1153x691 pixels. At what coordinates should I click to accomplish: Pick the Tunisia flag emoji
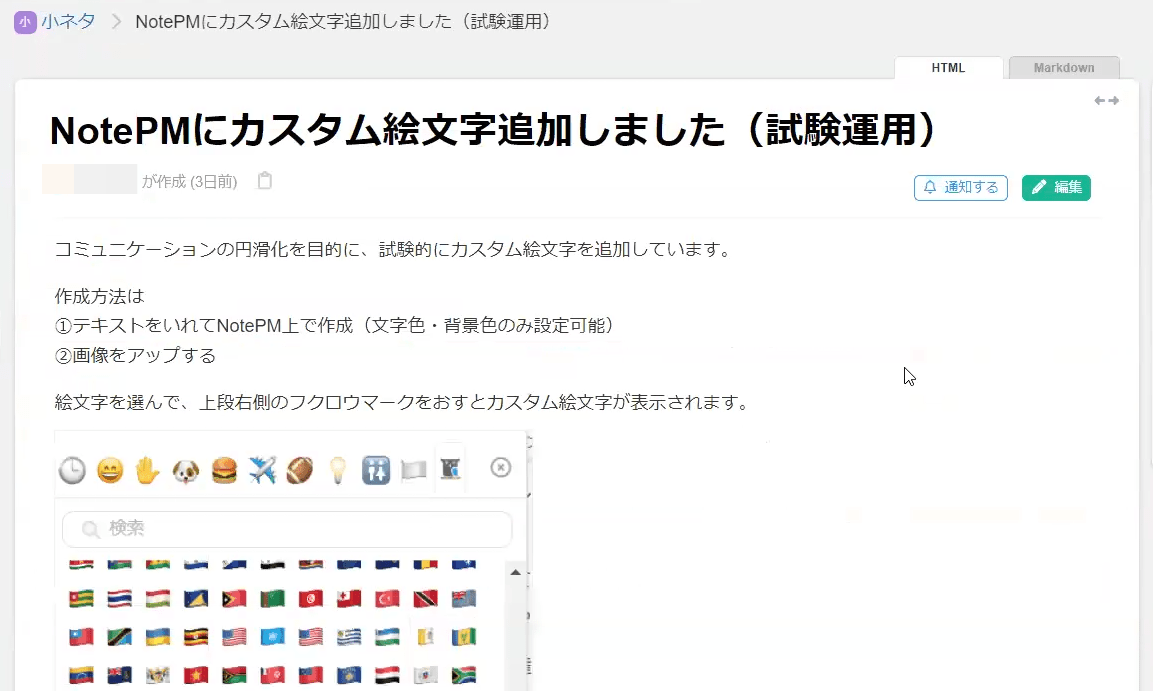[310, 599]
